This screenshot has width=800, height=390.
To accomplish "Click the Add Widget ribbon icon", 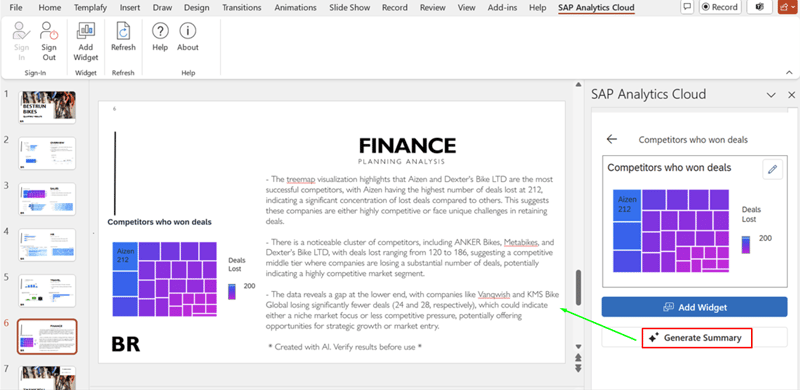I will point(86,41).
